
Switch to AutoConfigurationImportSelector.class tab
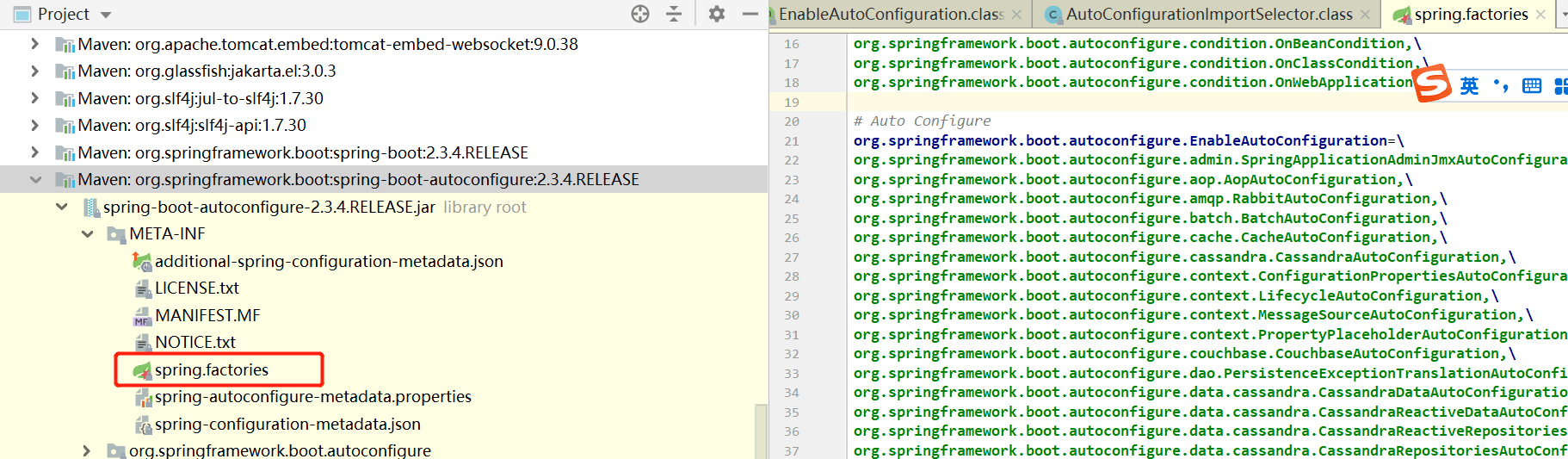pos(1208,15)
